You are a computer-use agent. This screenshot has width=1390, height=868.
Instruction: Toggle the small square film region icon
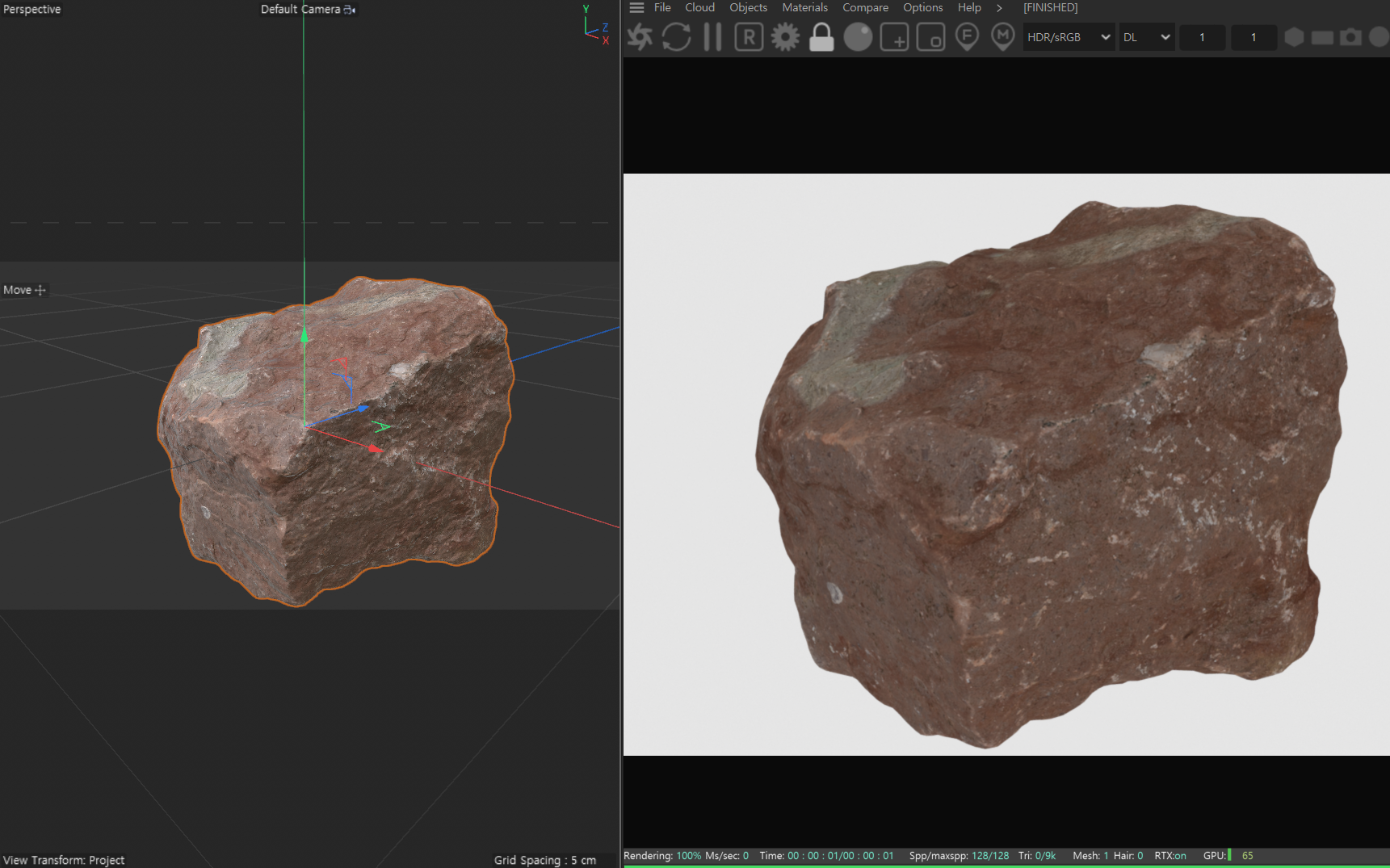pyautogui.click(x=930, y=37)
